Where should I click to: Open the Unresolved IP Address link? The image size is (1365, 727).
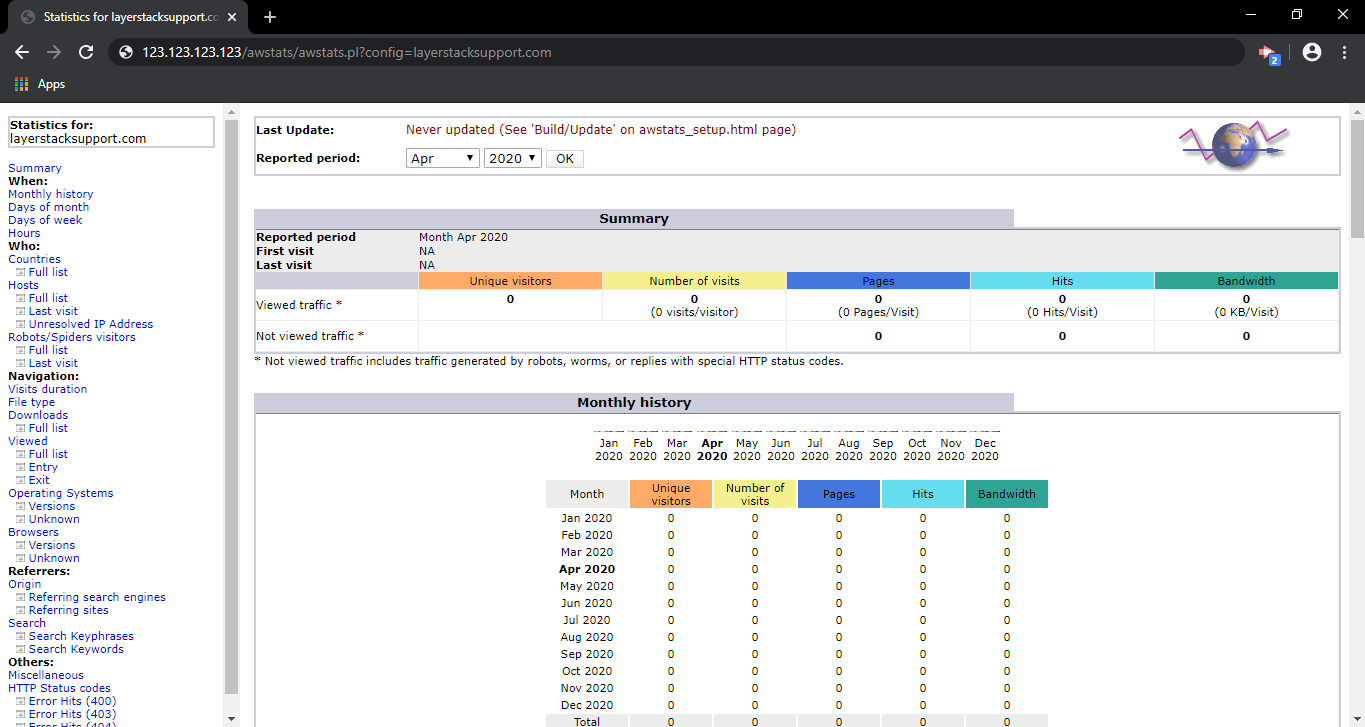(91, 324)
